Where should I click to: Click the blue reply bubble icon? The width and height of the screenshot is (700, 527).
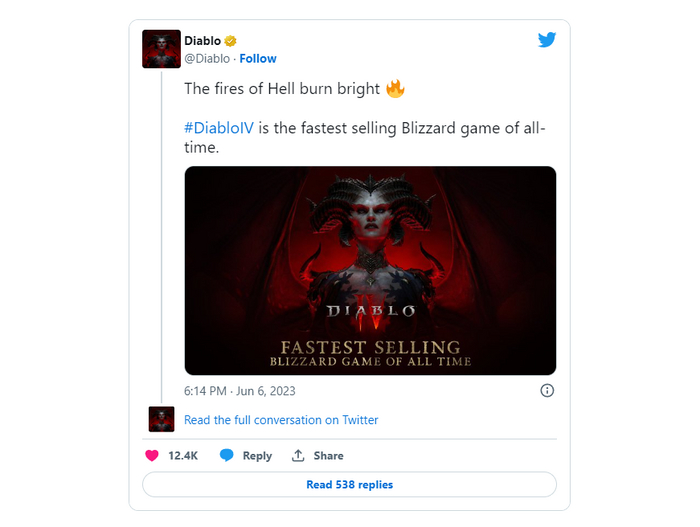coord(226,456)
